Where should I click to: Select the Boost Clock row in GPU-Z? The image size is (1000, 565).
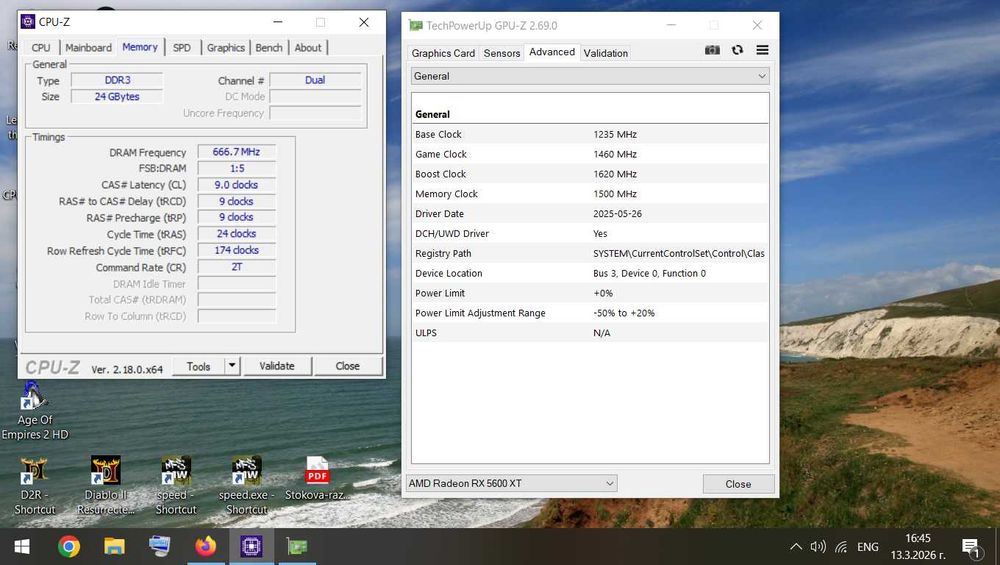[x=590, y=173]
